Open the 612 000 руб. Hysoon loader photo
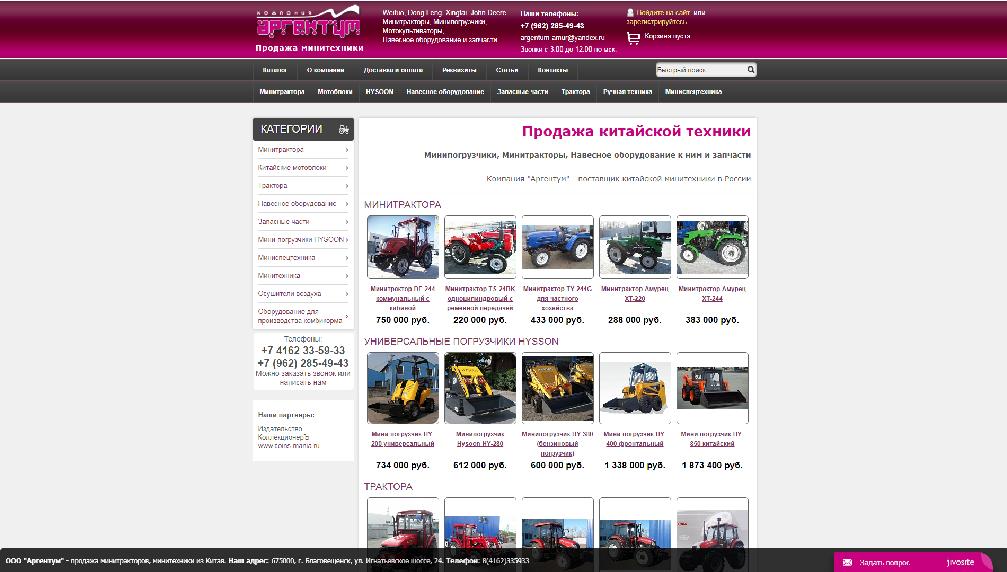 coord(480,388)
